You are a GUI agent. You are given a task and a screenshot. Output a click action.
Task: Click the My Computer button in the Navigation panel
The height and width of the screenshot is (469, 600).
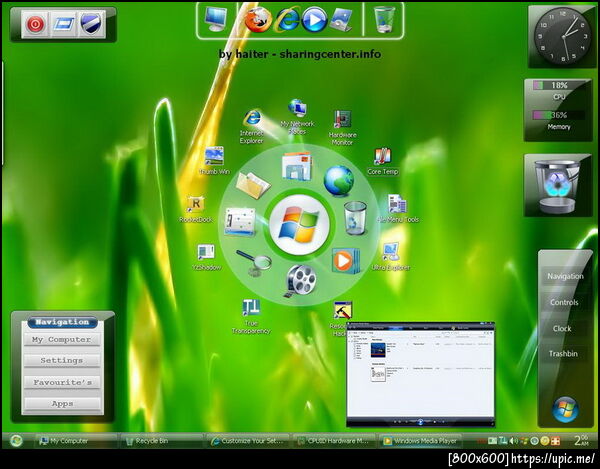click(x=62, y=340)
